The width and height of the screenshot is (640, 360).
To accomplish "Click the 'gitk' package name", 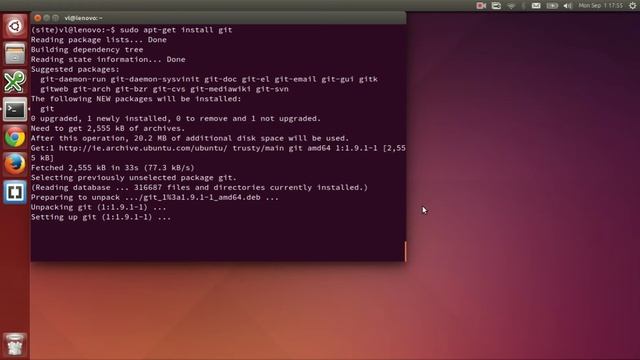I will tap(368, 79).
